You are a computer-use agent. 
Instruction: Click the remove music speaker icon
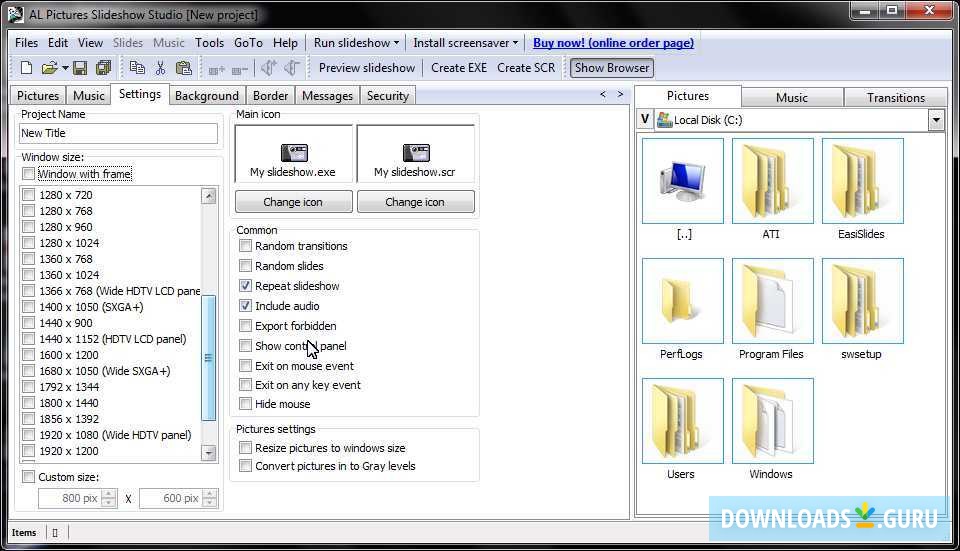(x=292, y=68)
